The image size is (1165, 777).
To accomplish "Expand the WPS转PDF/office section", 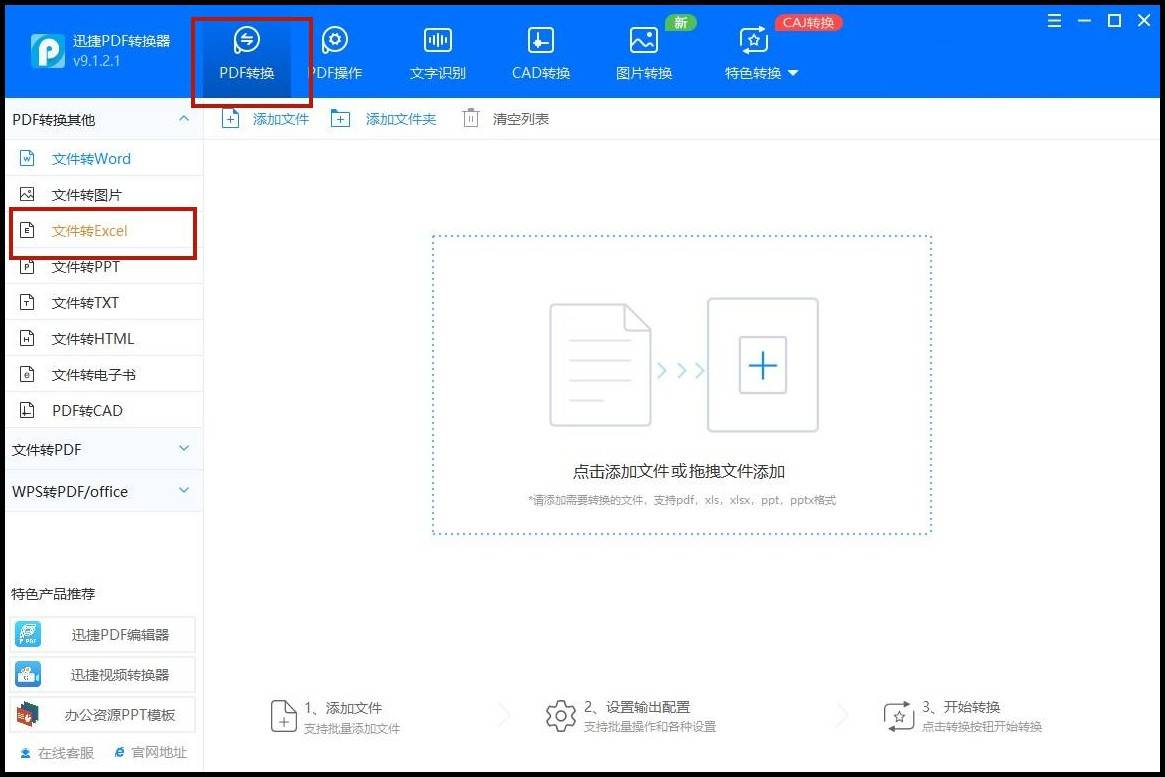I will click(x=184, y=490).
